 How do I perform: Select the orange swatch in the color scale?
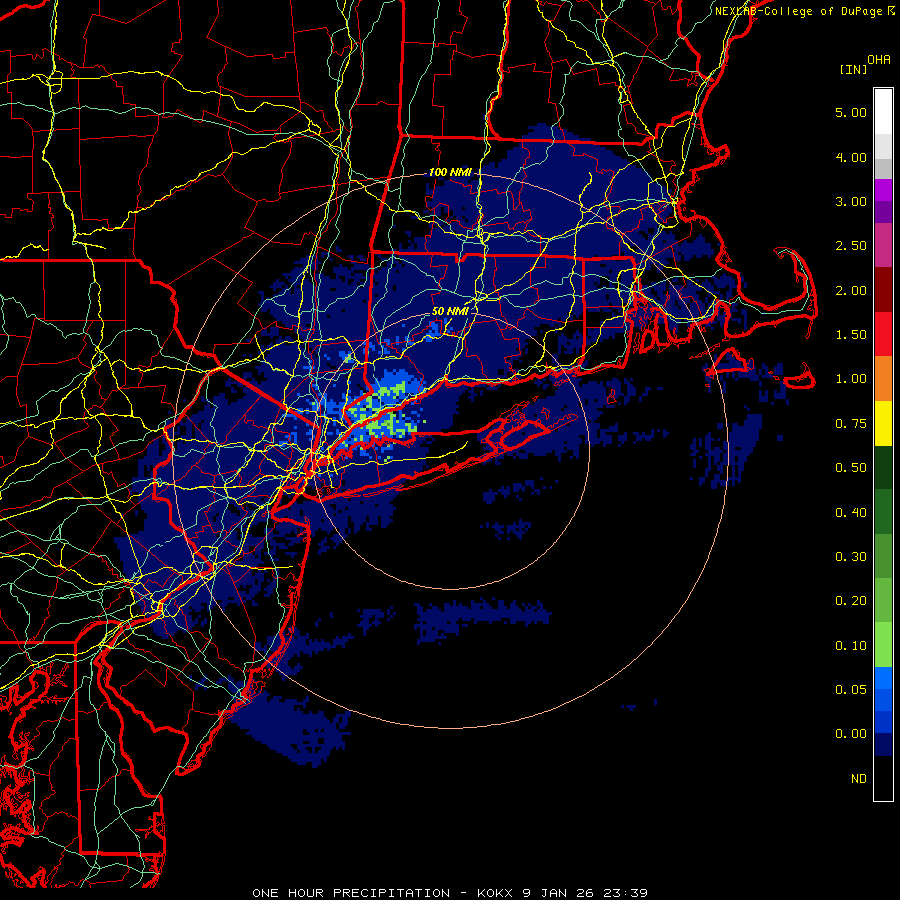tap(883, 379)
